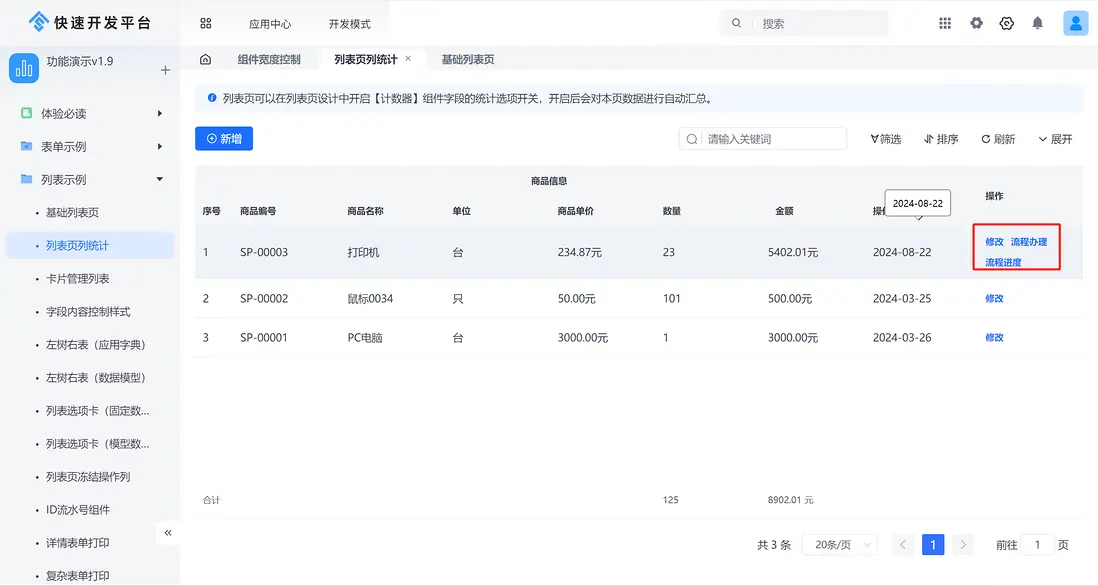Screen dimensions: 1098x586
Task: Click the 前往 page number input
Action: tap(1037, 545)
